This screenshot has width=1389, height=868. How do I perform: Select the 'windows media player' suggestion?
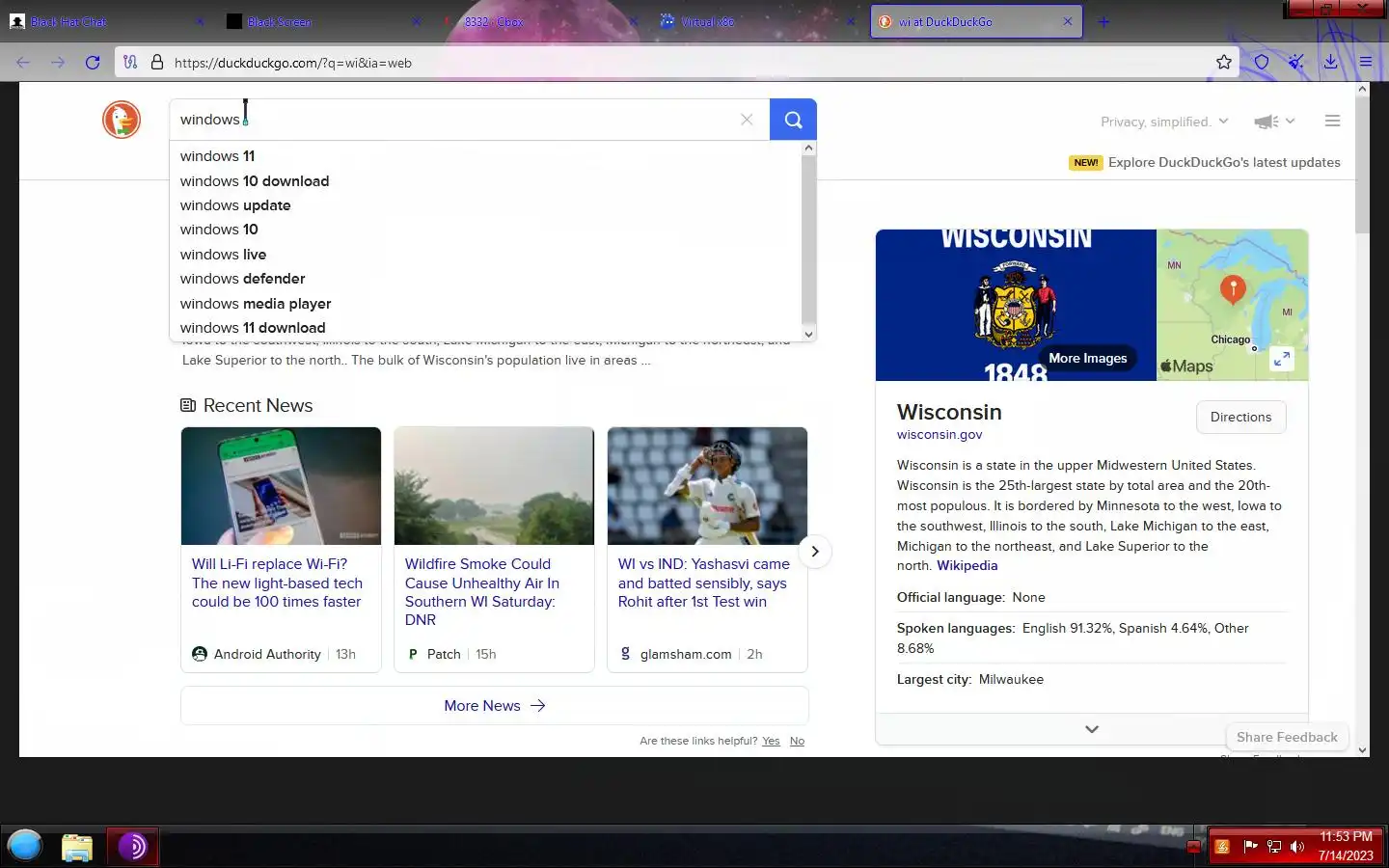[x=486, y=304]
